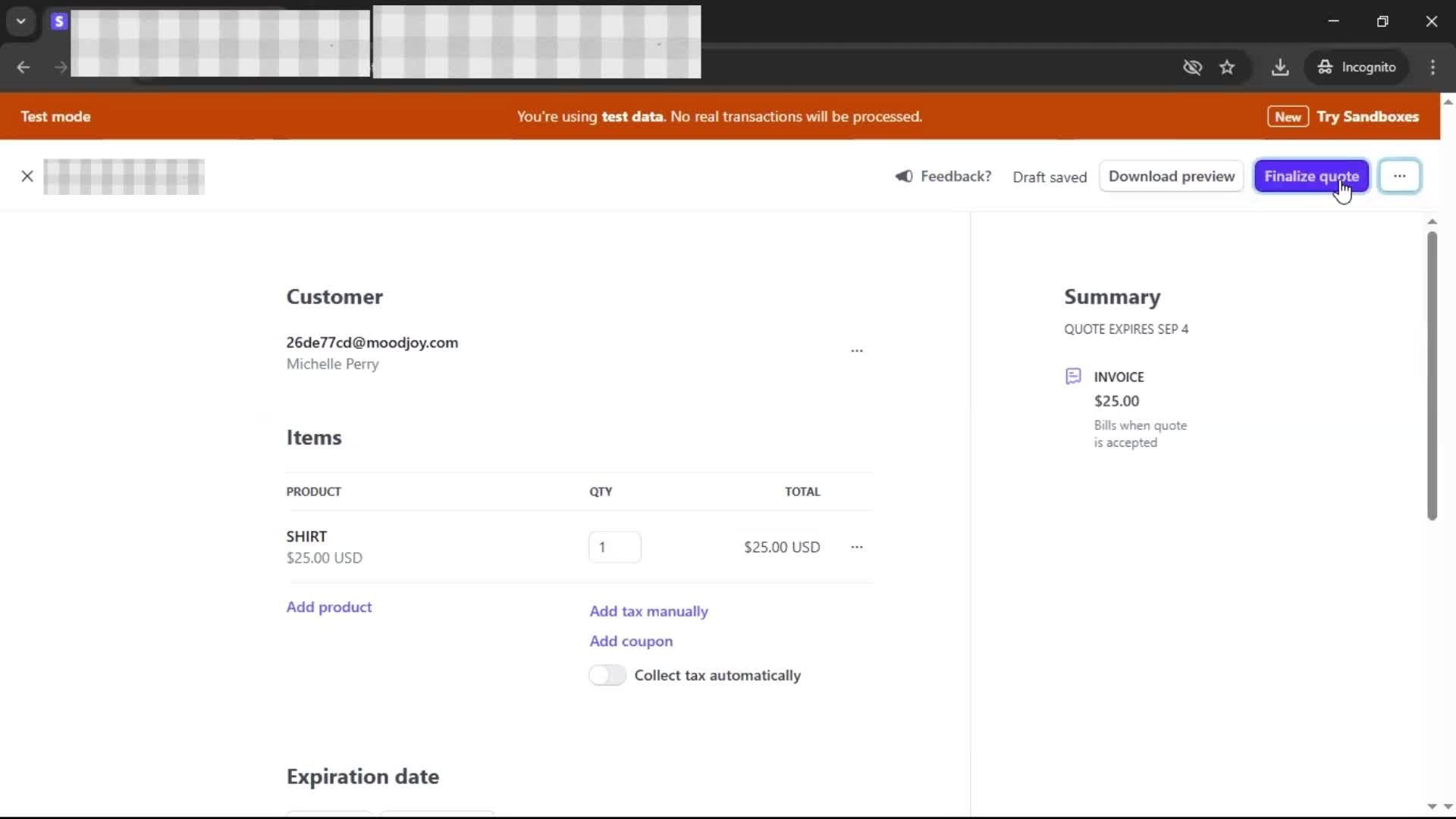Open browser downloads icon
This screenshot has height=819, width=1456.
tap(1280, 67)
